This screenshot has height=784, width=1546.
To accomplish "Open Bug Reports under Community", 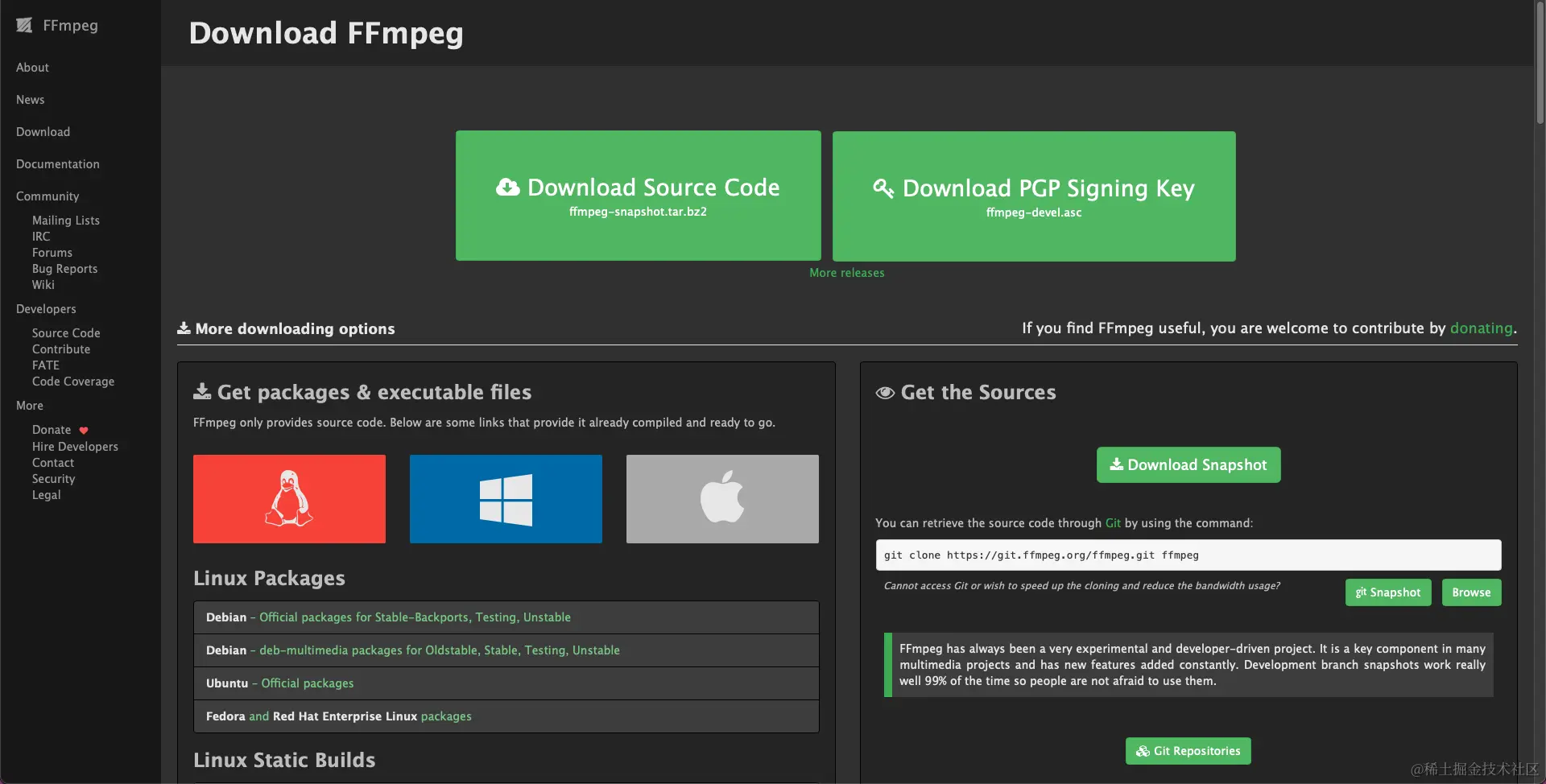I will pyautogui.click(x=64, y=269).
